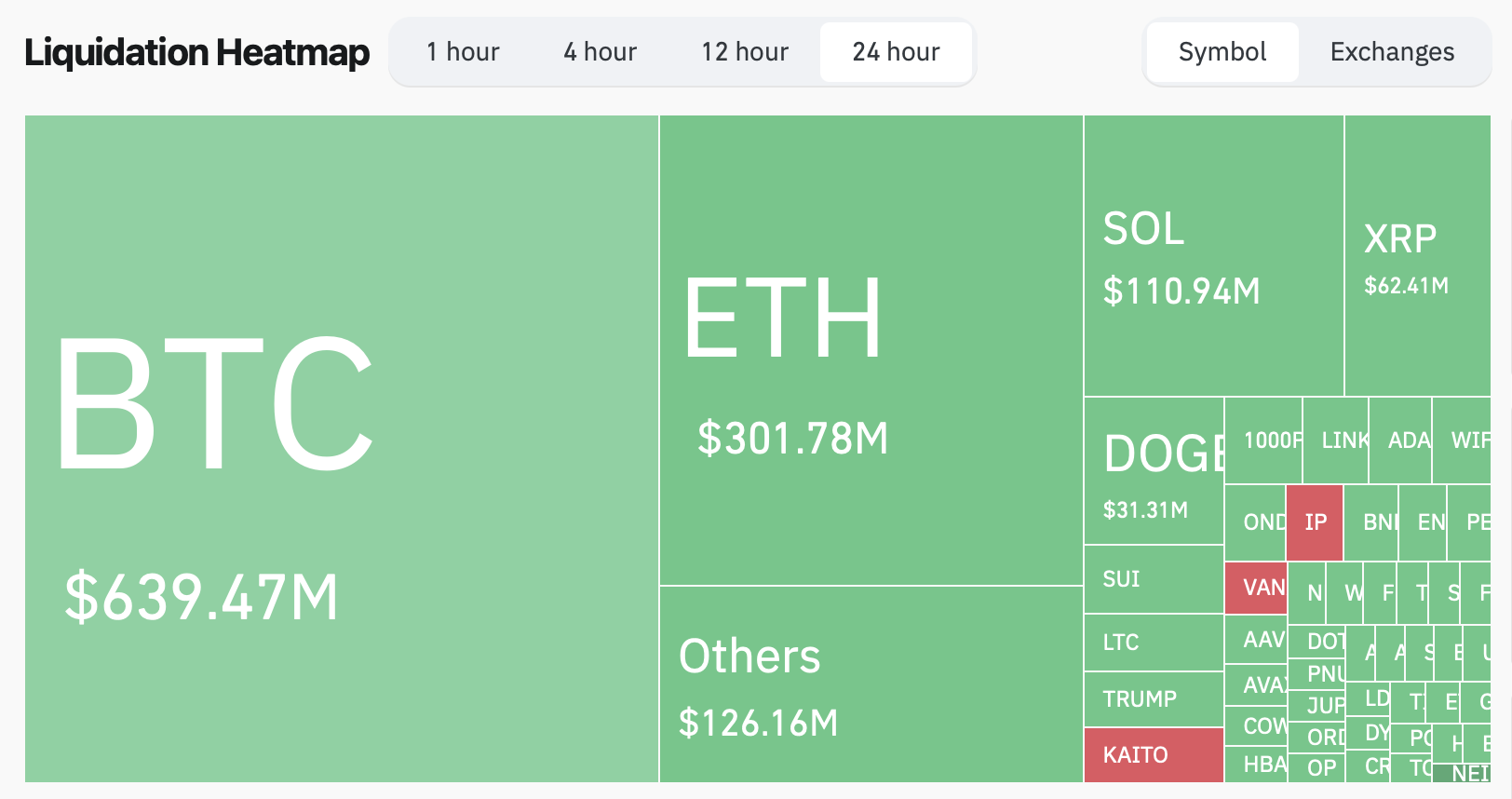Click the WIF tile

(x=1462, y=440)
